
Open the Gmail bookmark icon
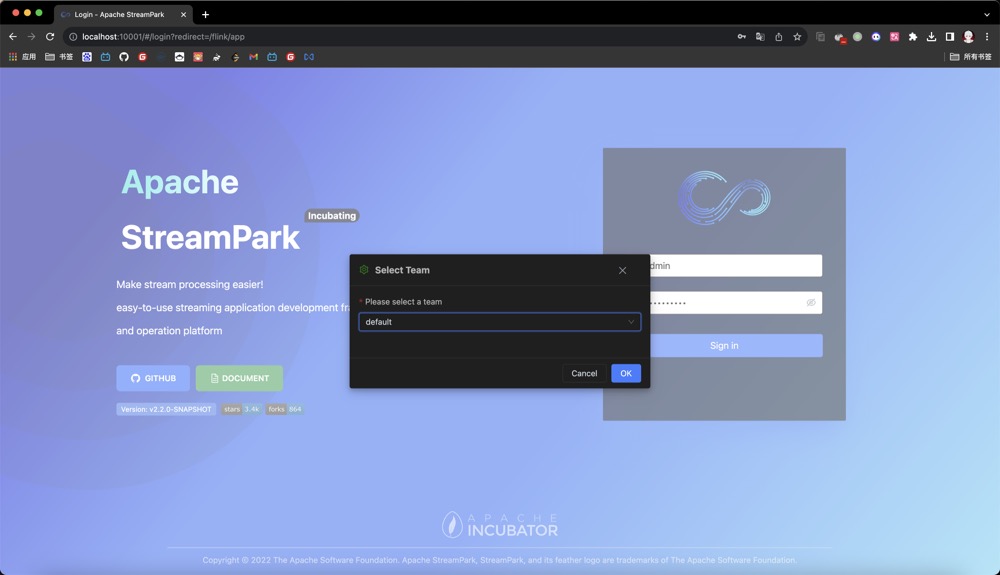tap(253, 57)
